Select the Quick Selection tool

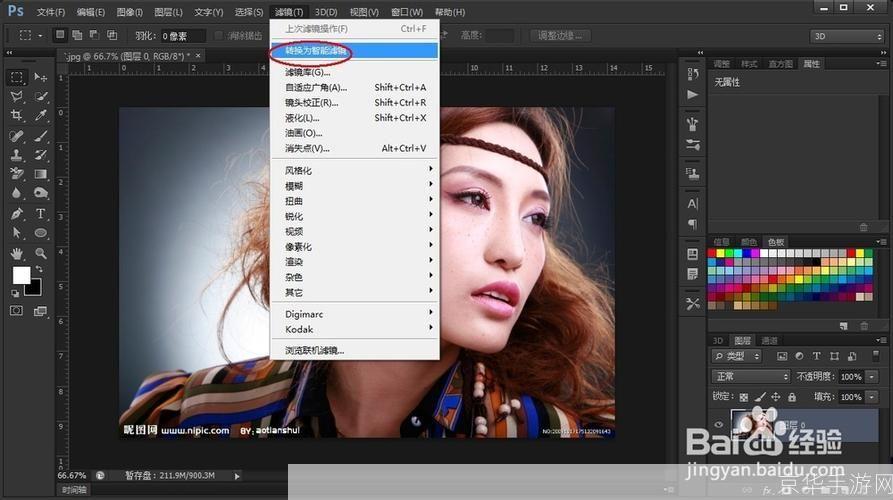coord(40,96)
